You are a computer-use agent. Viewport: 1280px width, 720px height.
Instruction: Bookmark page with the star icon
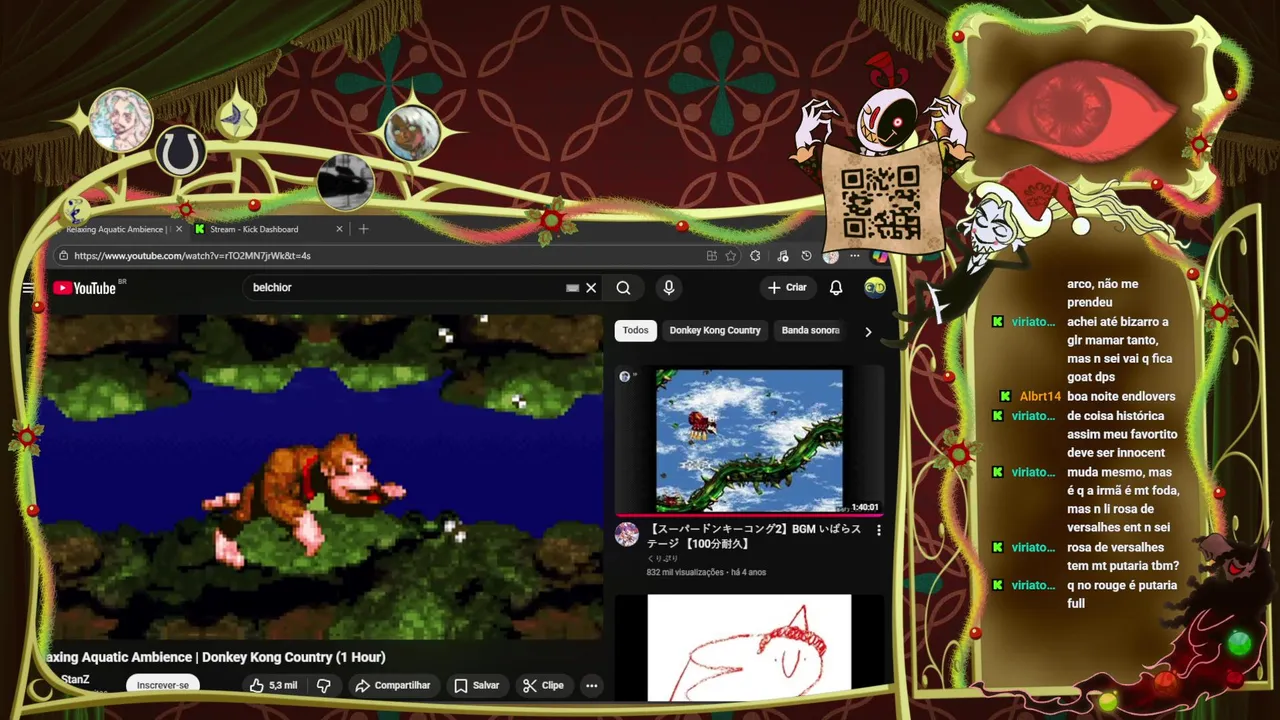click(731, 256)
